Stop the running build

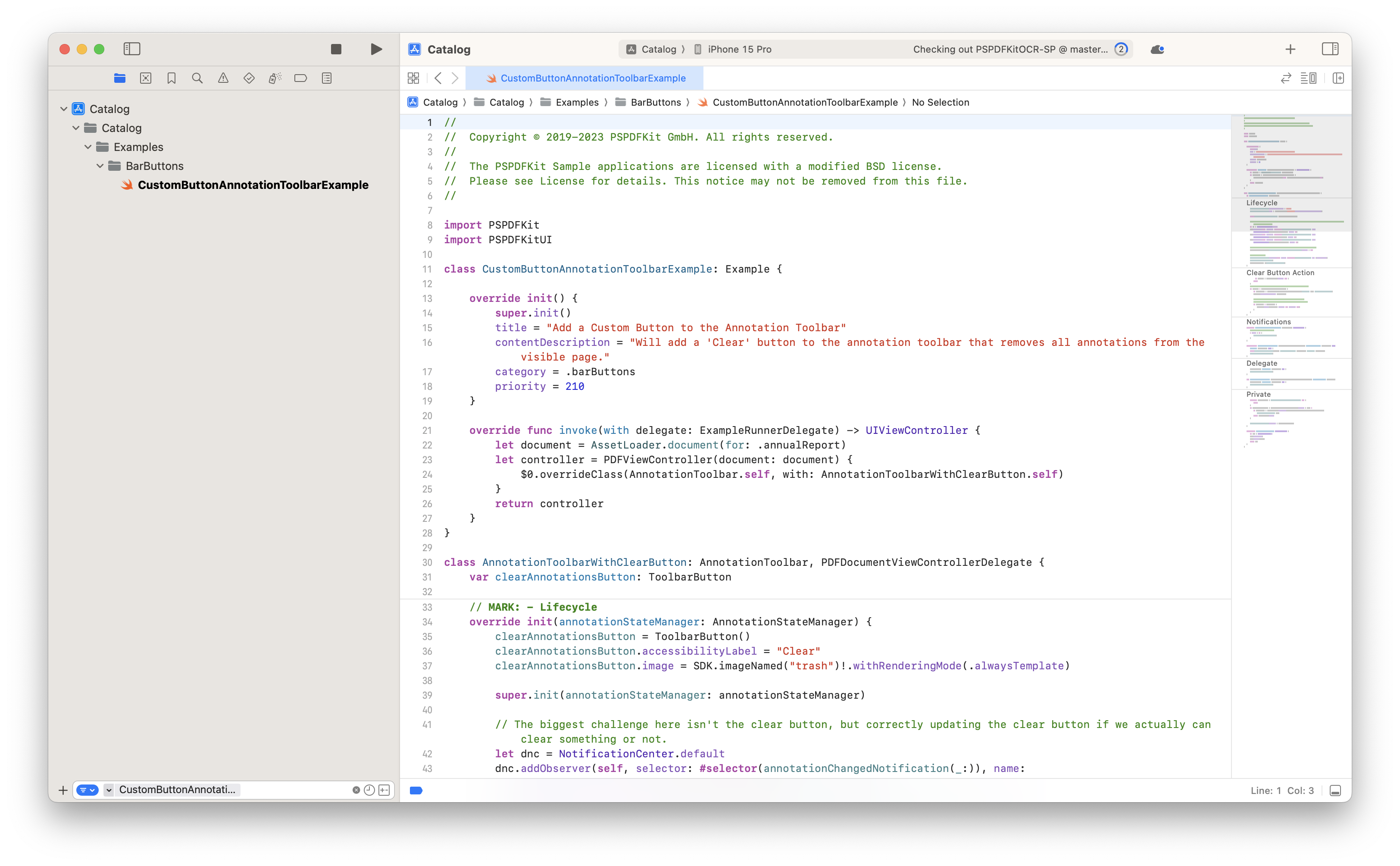(337, 49)
